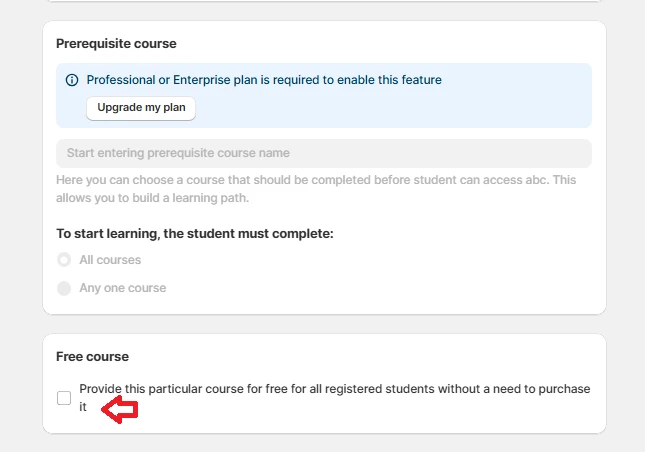Click the info icon in the plan banner
645x452 pixels.
pyautogui.click(x=72, y=80)
